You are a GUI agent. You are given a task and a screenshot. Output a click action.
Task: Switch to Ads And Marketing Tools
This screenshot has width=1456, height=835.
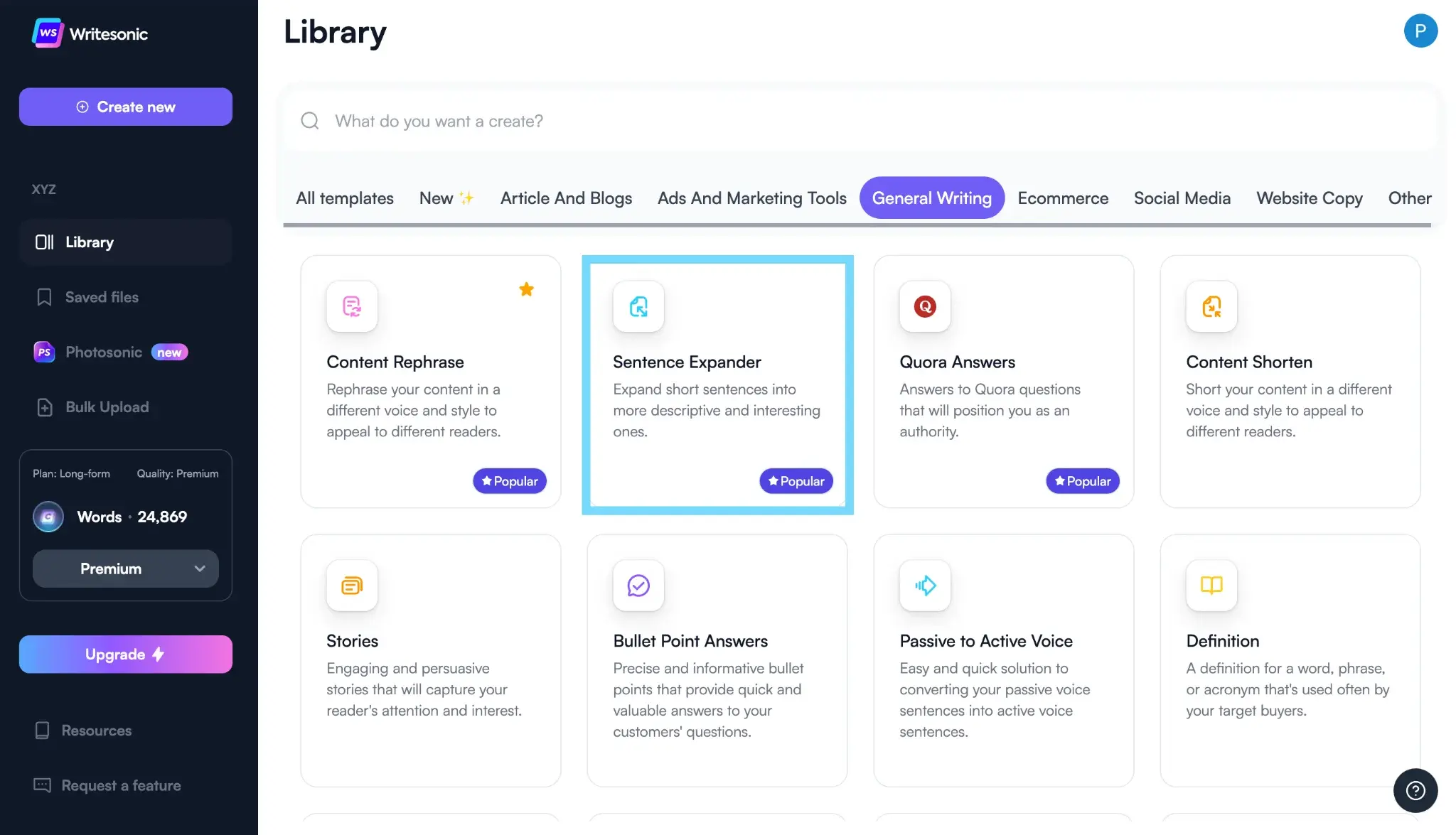pos(751,198)
